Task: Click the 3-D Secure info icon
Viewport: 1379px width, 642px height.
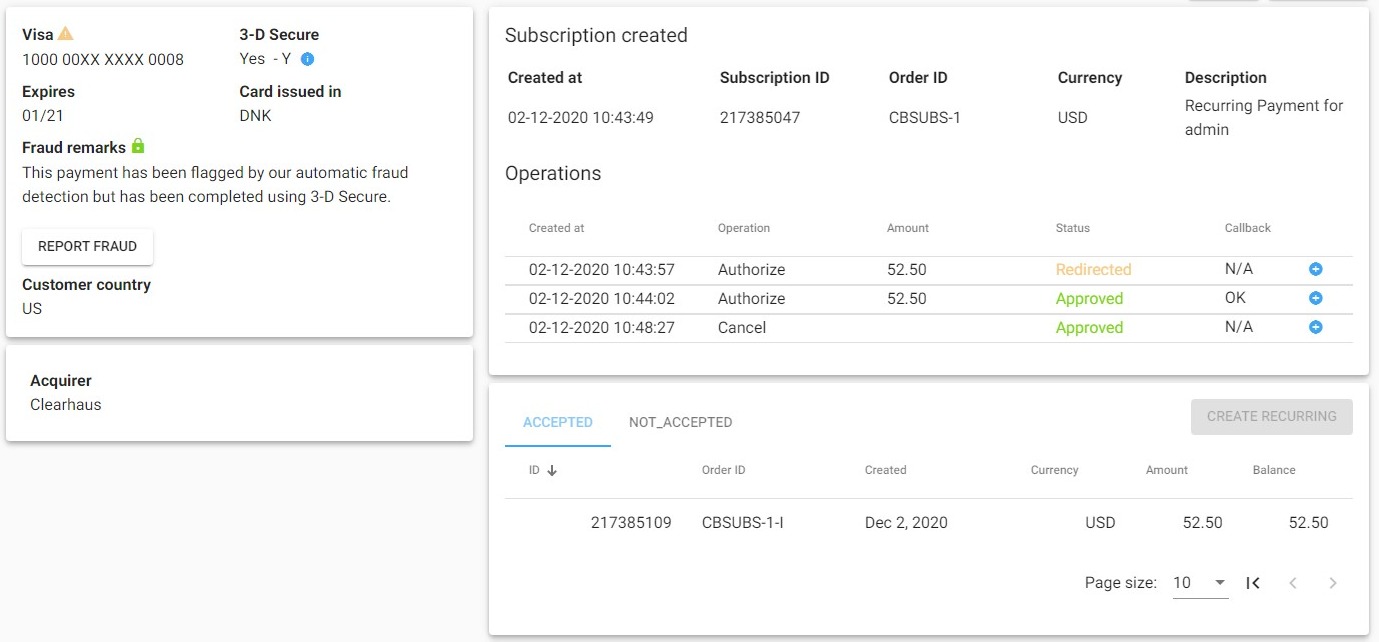Action: [x=307, y=59]
